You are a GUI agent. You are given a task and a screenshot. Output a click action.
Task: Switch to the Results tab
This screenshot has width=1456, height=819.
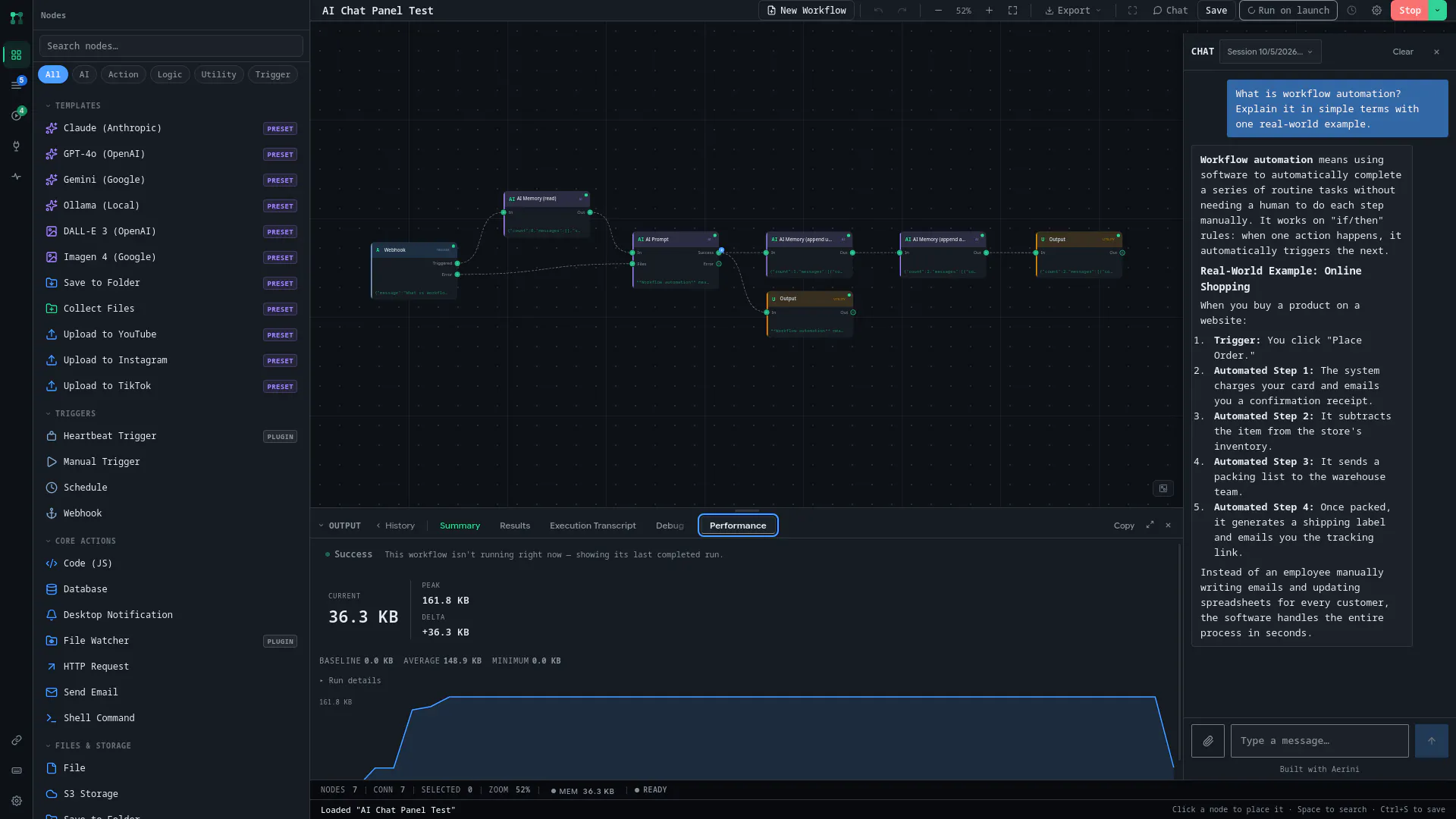pyautogui.click(x=515, y=526)
